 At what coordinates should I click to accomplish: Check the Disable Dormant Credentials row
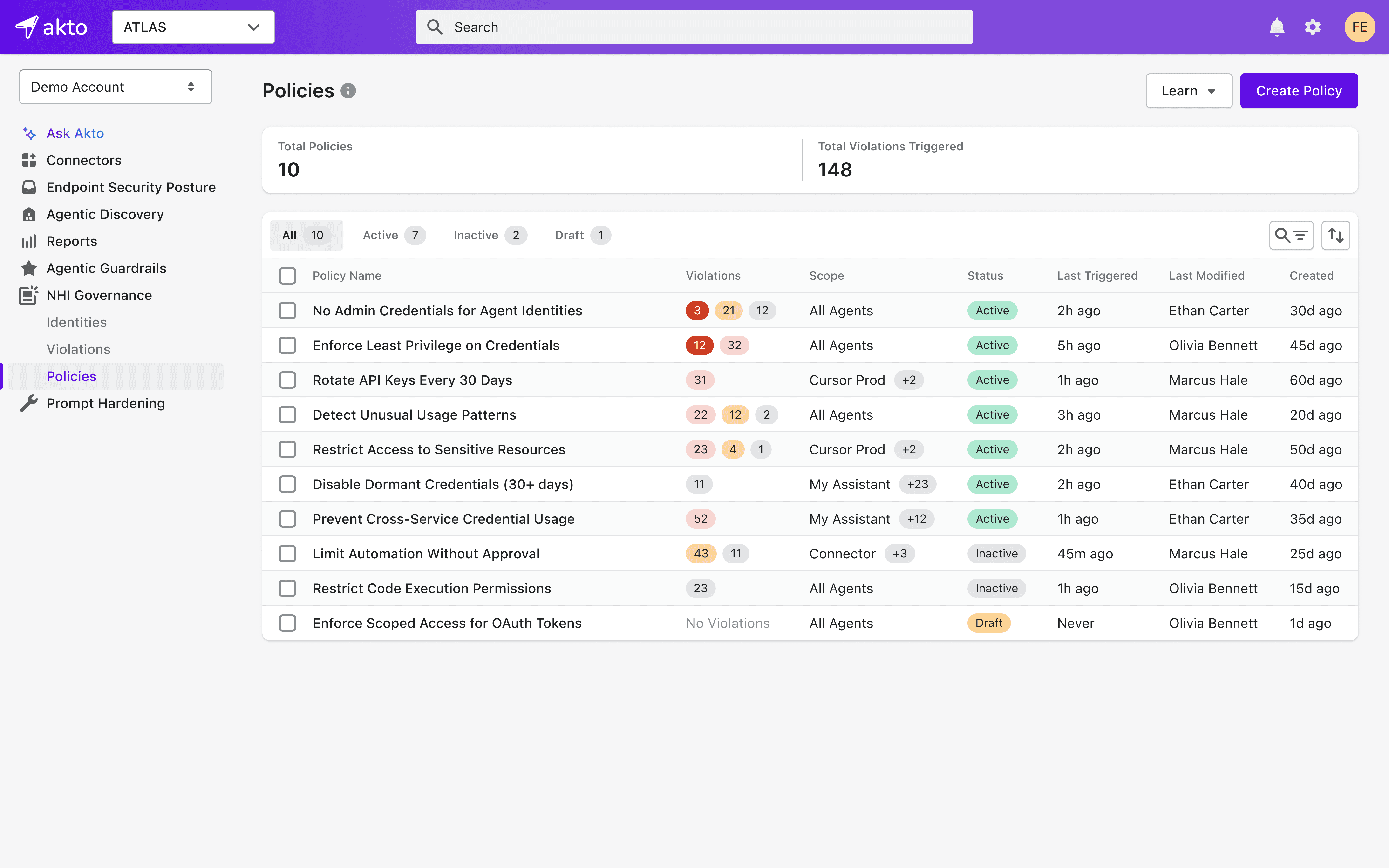pyautogui.click(x=287, y=484)
